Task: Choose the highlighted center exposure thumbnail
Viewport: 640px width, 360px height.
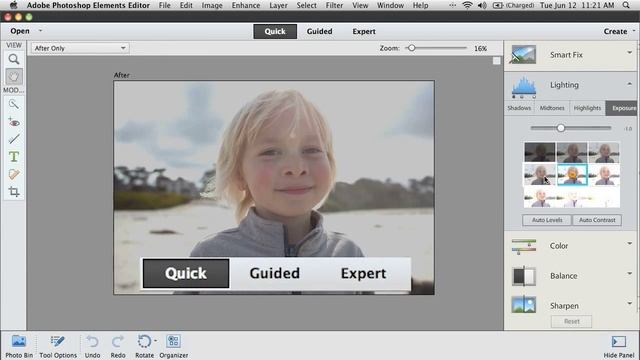Action: point(572,175)
